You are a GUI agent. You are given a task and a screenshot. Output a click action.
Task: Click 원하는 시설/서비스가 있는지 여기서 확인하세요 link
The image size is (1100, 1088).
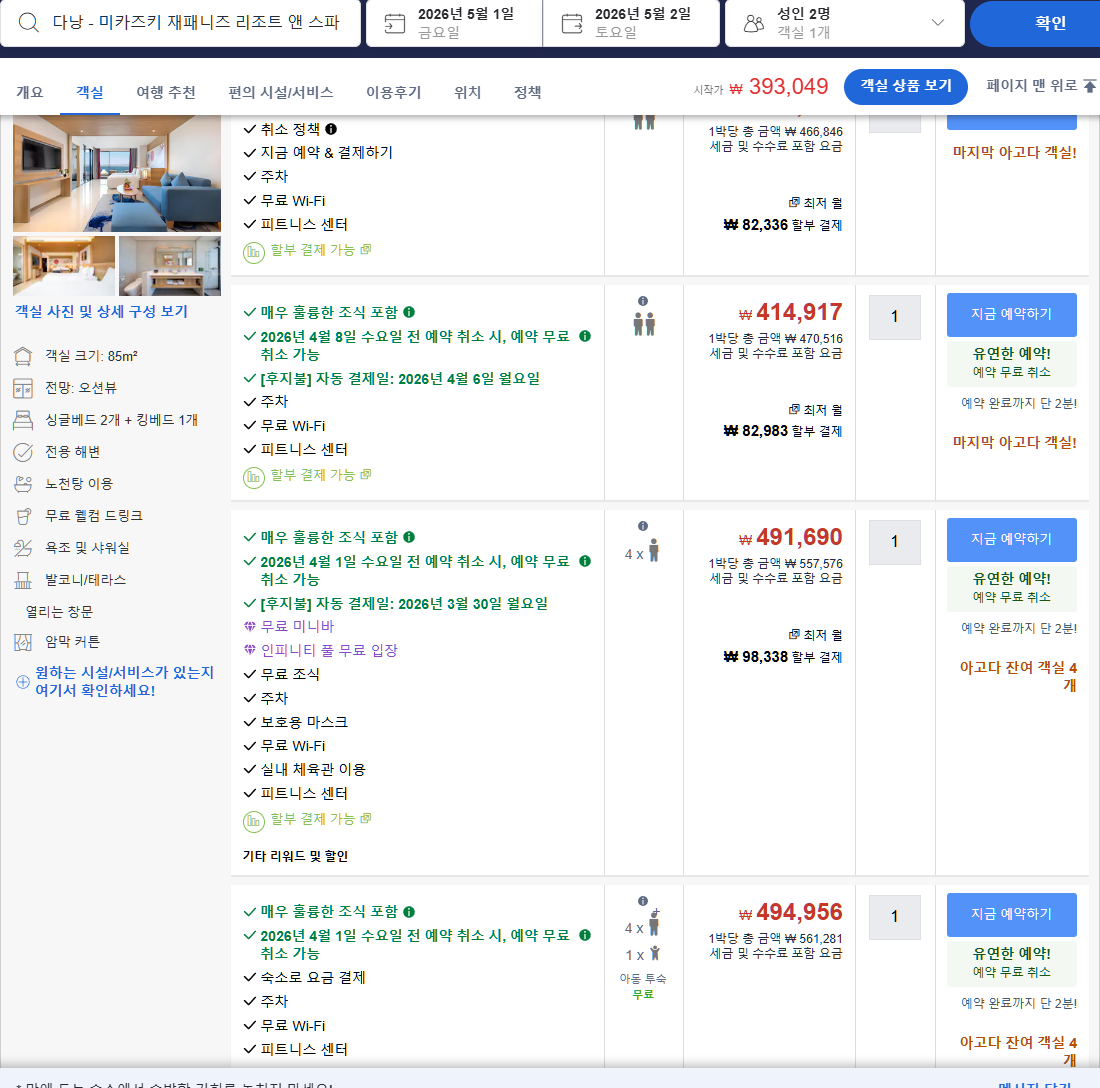[124, 681]
